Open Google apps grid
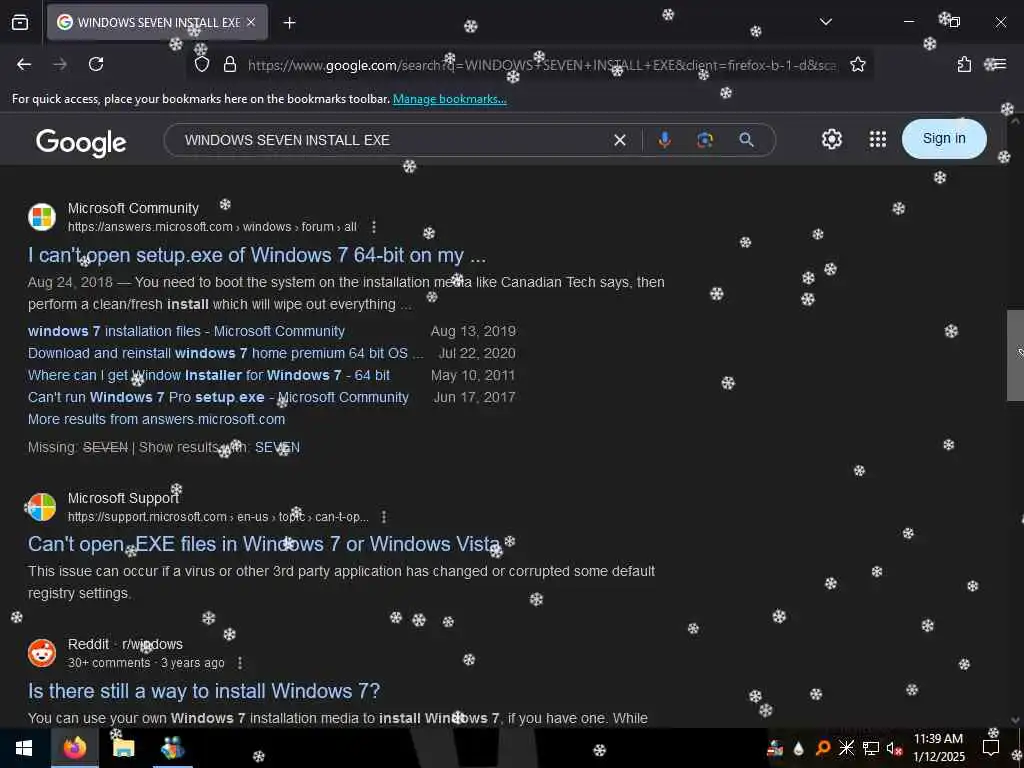Screen dimensions: 1024x768 coord(878,139)
